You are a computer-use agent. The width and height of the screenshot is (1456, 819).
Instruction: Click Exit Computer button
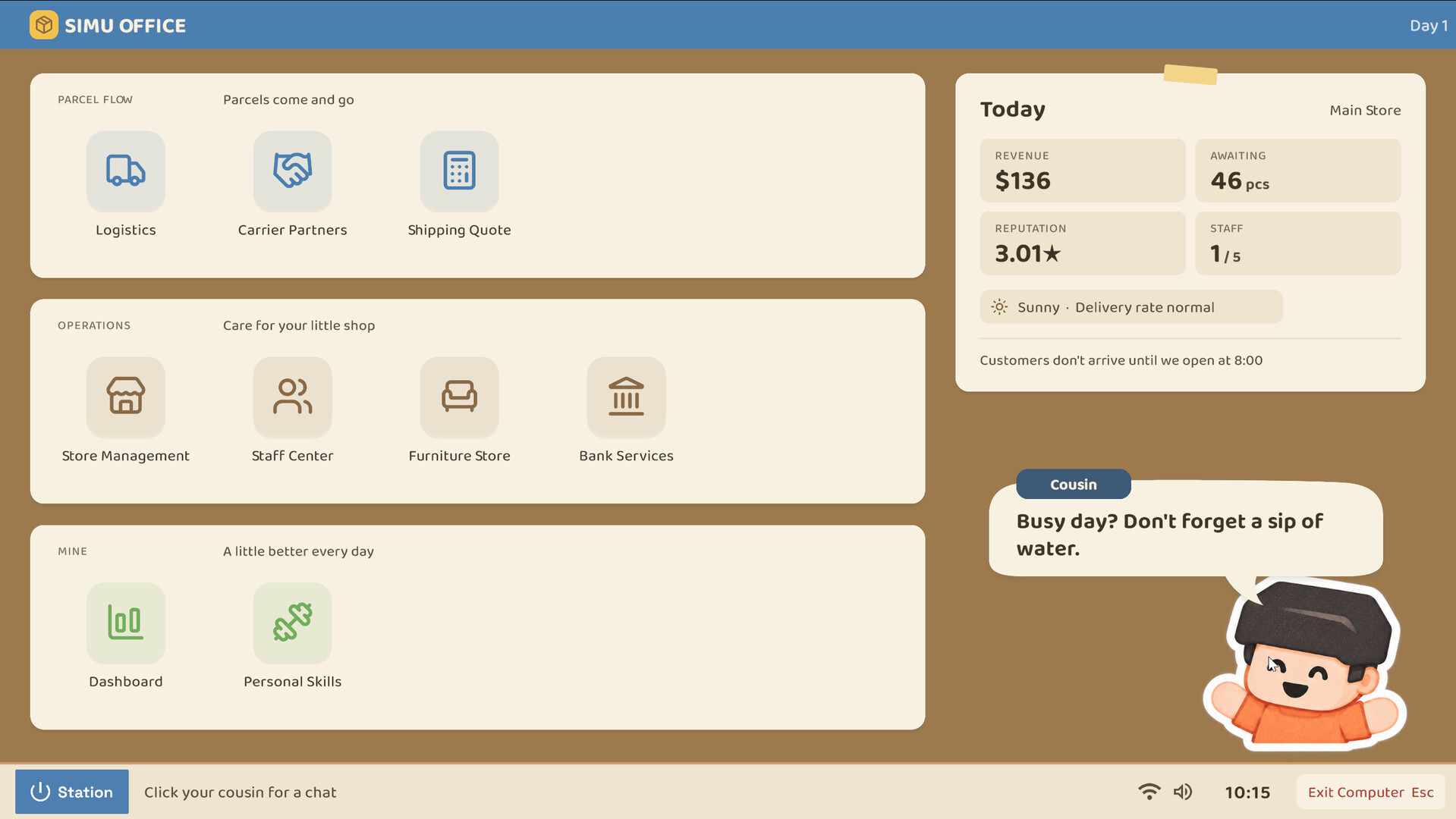pyautogui.click(x=1370, y=792)
